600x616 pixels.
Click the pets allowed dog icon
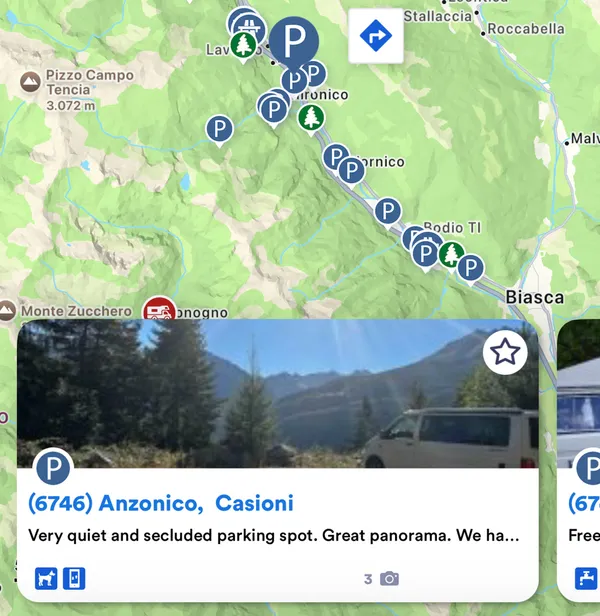click(x=46, y=579)
